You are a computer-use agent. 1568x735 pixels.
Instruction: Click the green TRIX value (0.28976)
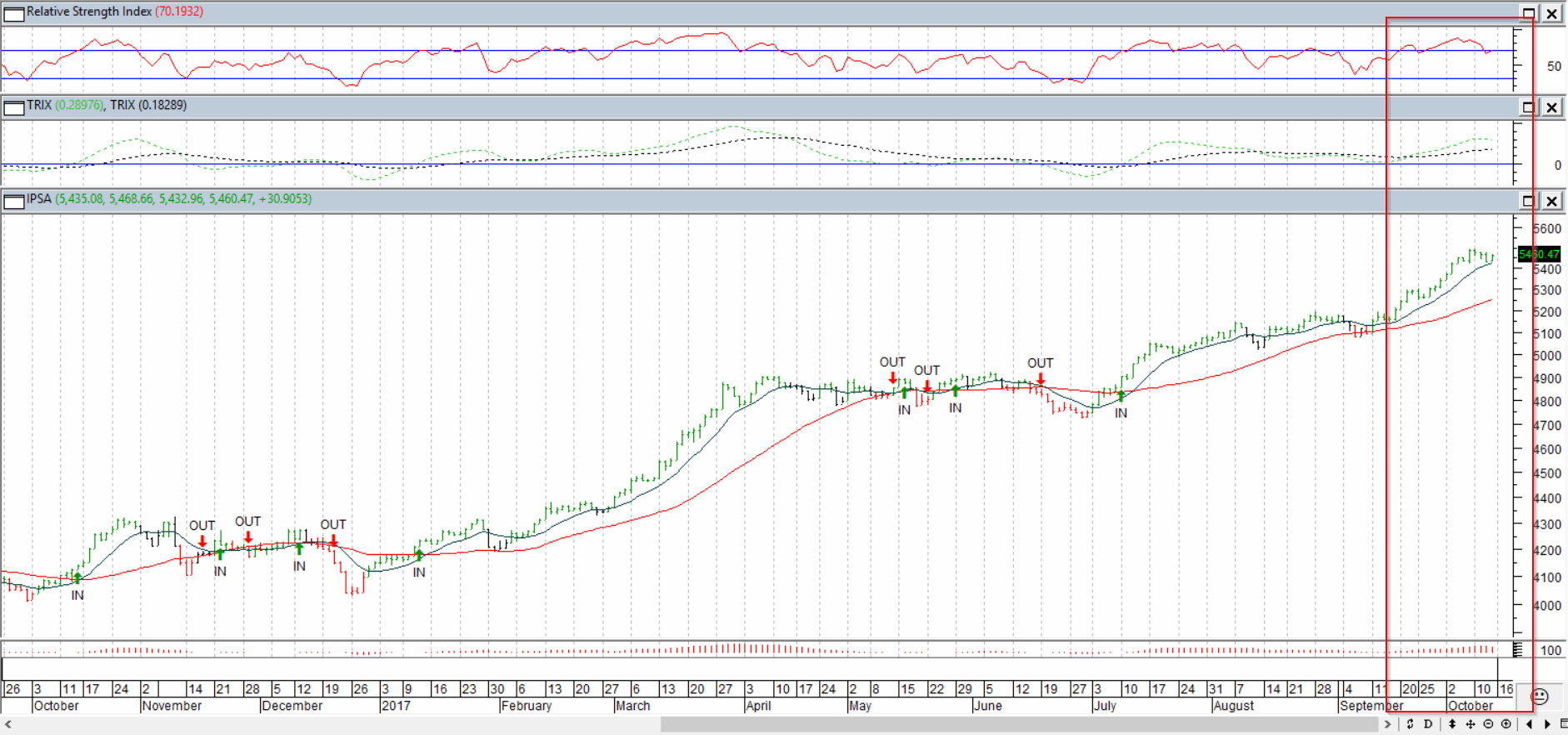pos(80,105)
